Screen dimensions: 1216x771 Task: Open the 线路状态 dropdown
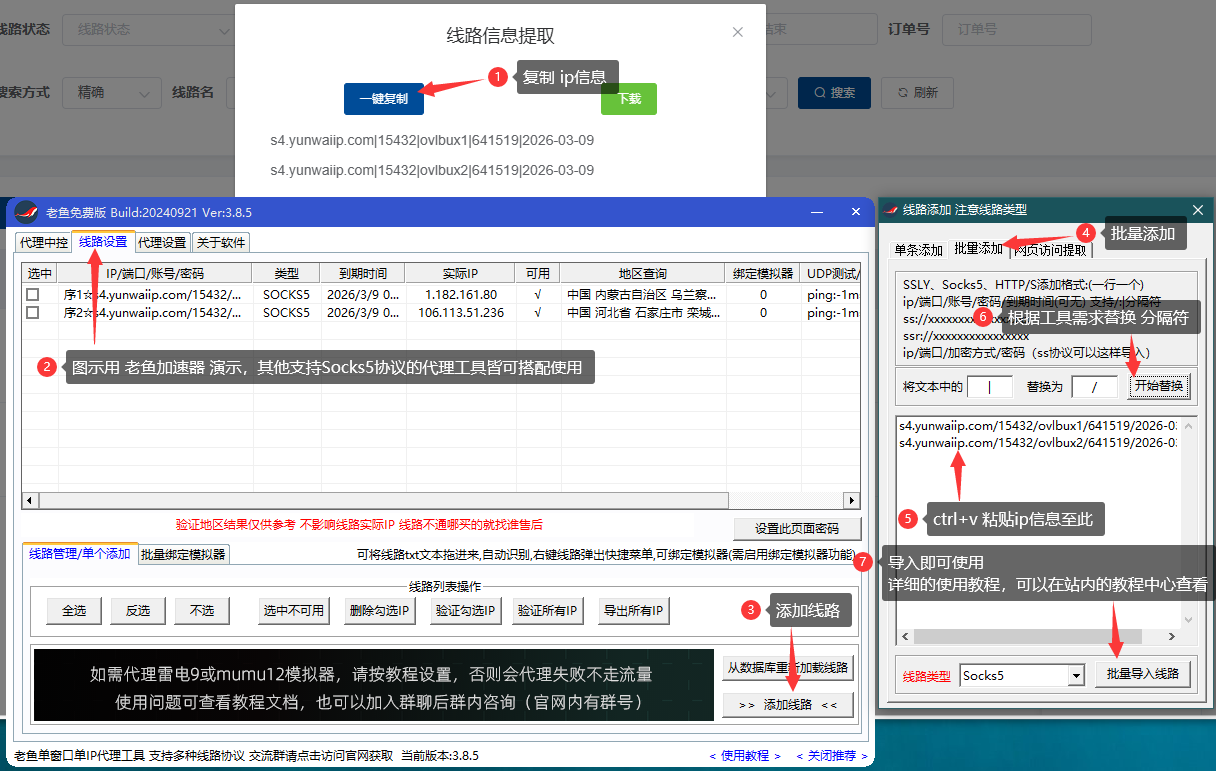[x=148, y=30]
